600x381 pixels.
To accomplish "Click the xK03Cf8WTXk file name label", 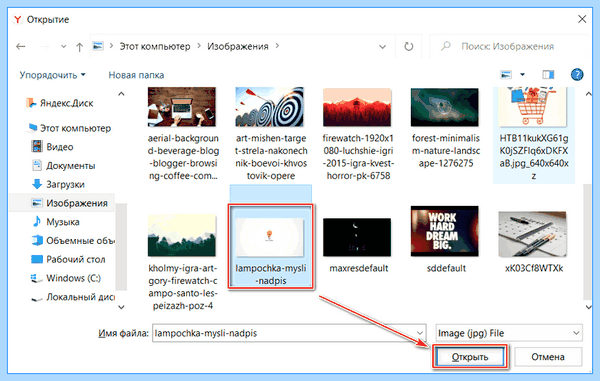I will [534, 269].
